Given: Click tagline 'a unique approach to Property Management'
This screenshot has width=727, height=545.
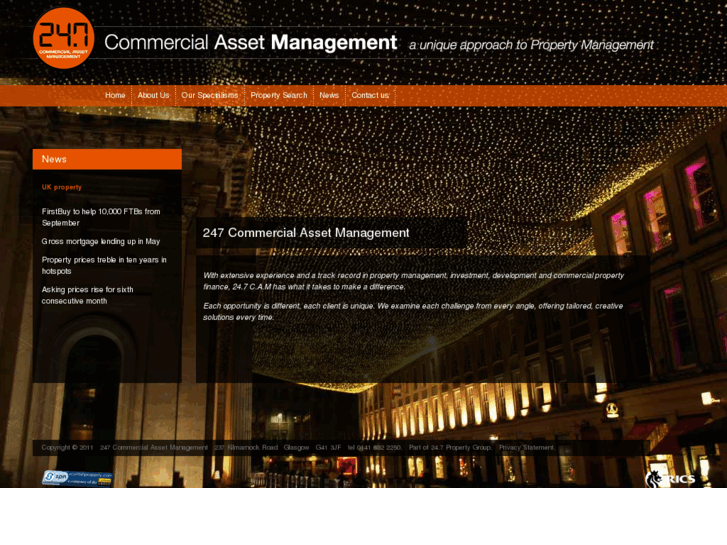Looking at the screenshot, I should (x=531, y=45).
